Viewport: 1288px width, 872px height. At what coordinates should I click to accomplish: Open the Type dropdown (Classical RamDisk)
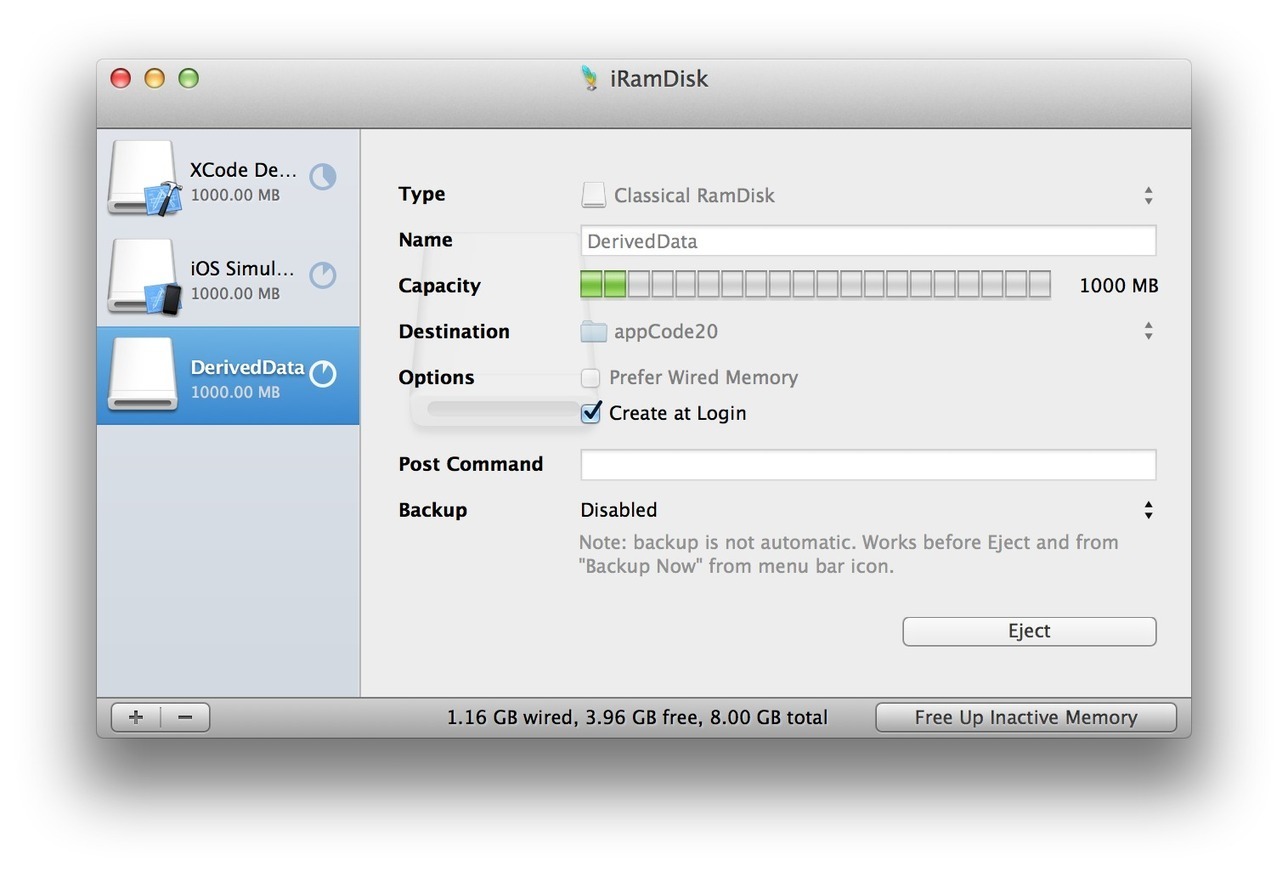click(868, 195)
